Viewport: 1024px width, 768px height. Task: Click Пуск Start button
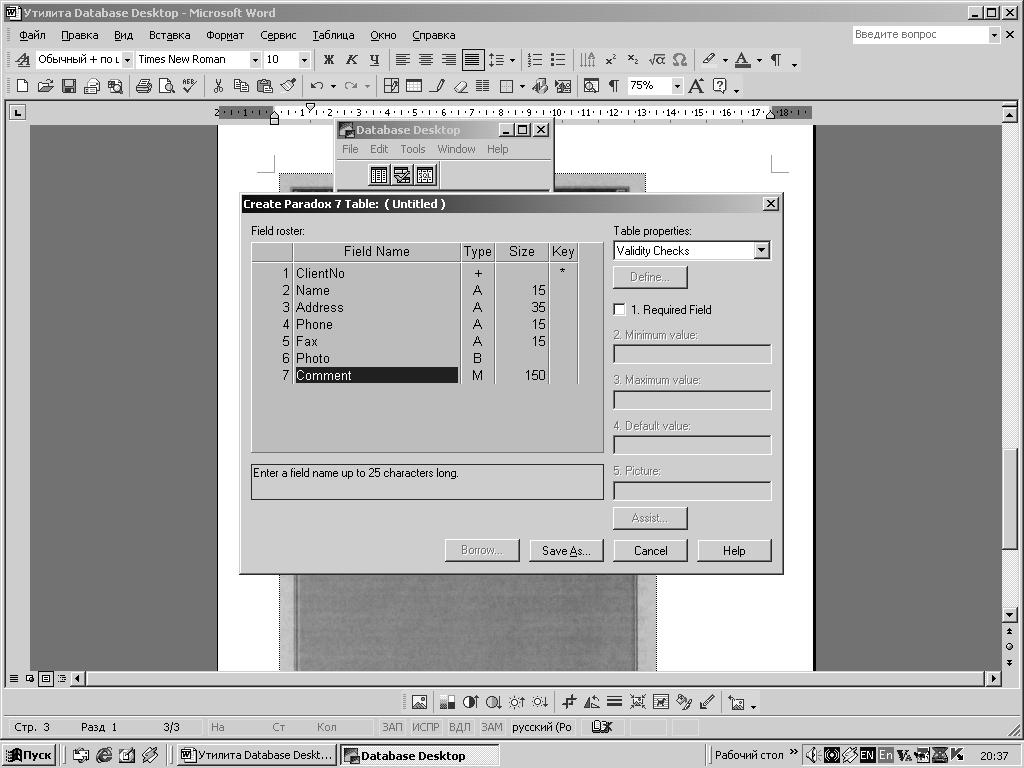pyautogui.click(x=29, y=755)
